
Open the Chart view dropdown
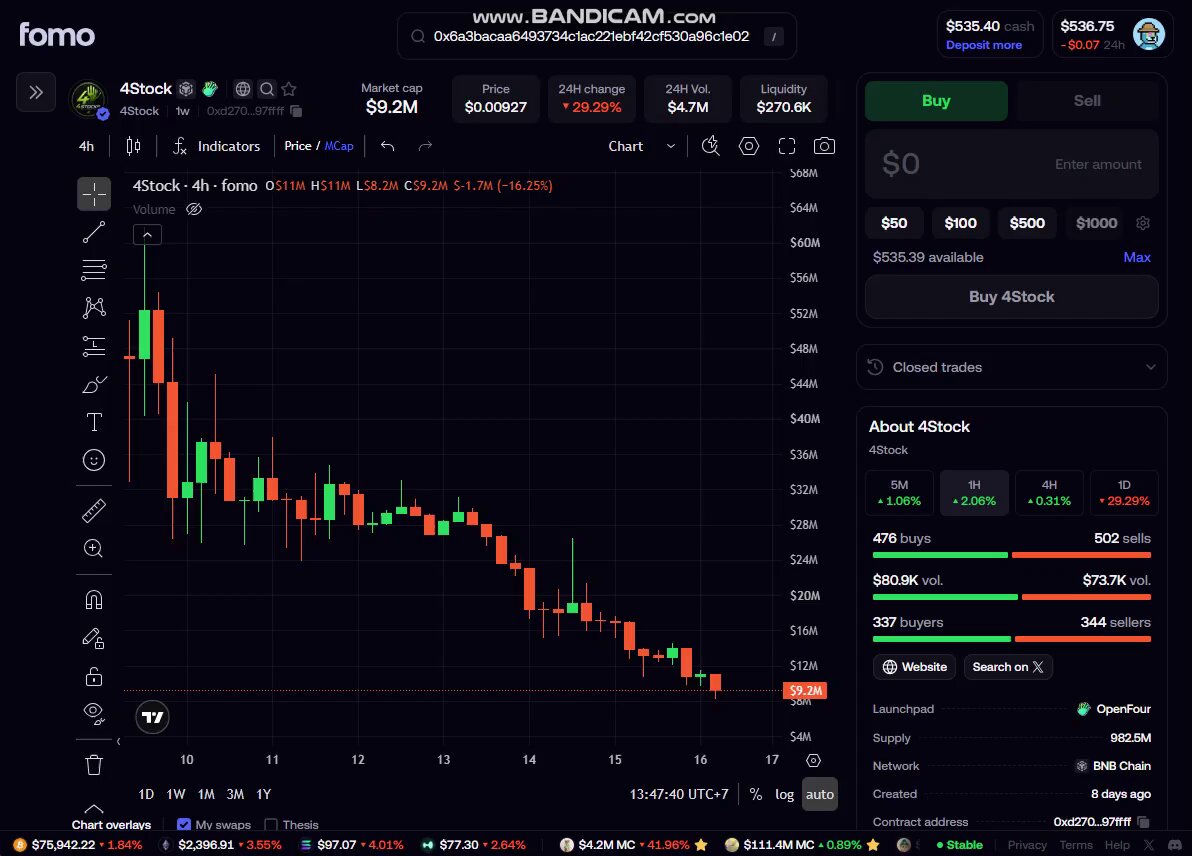pos(642,146)
